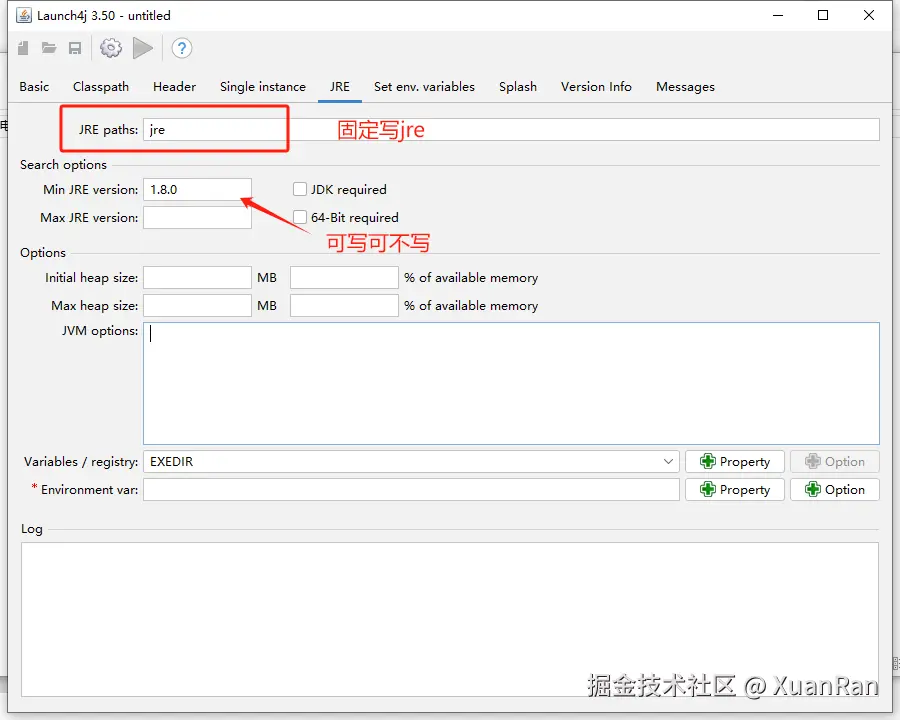Image resolution: width=900 pixels, height=720 pixels.
Task: Click Max heap size MB field
Action: [197, 305]
